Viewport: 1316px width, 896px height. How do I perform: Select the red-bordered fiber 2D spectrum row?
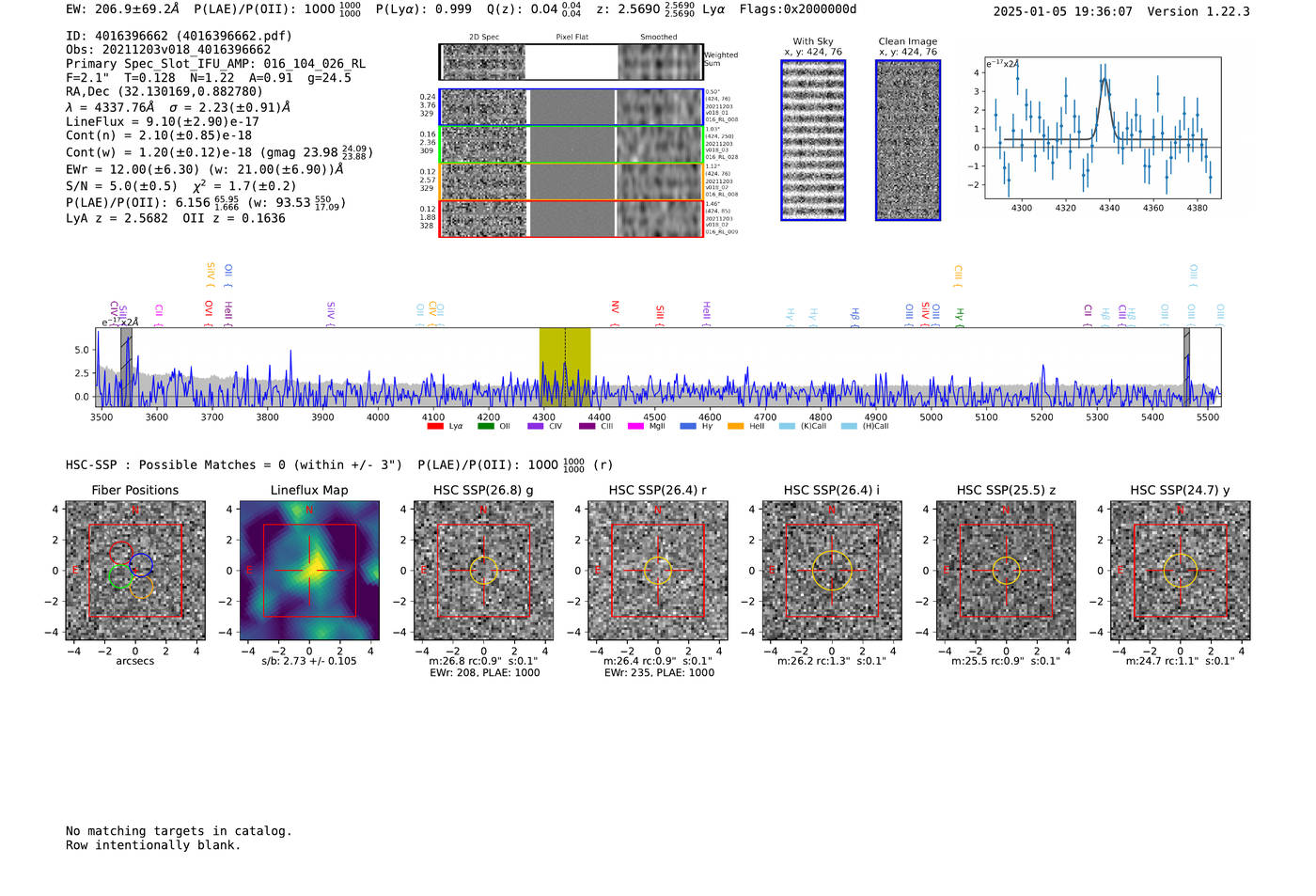click(x=571, y=219)
